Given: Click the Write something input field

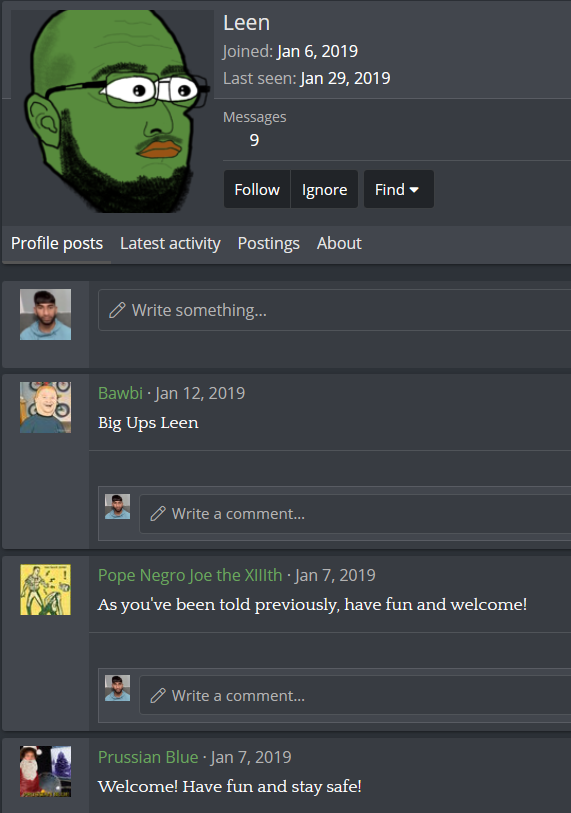Looking at the screenshot, I should point(335,310).
